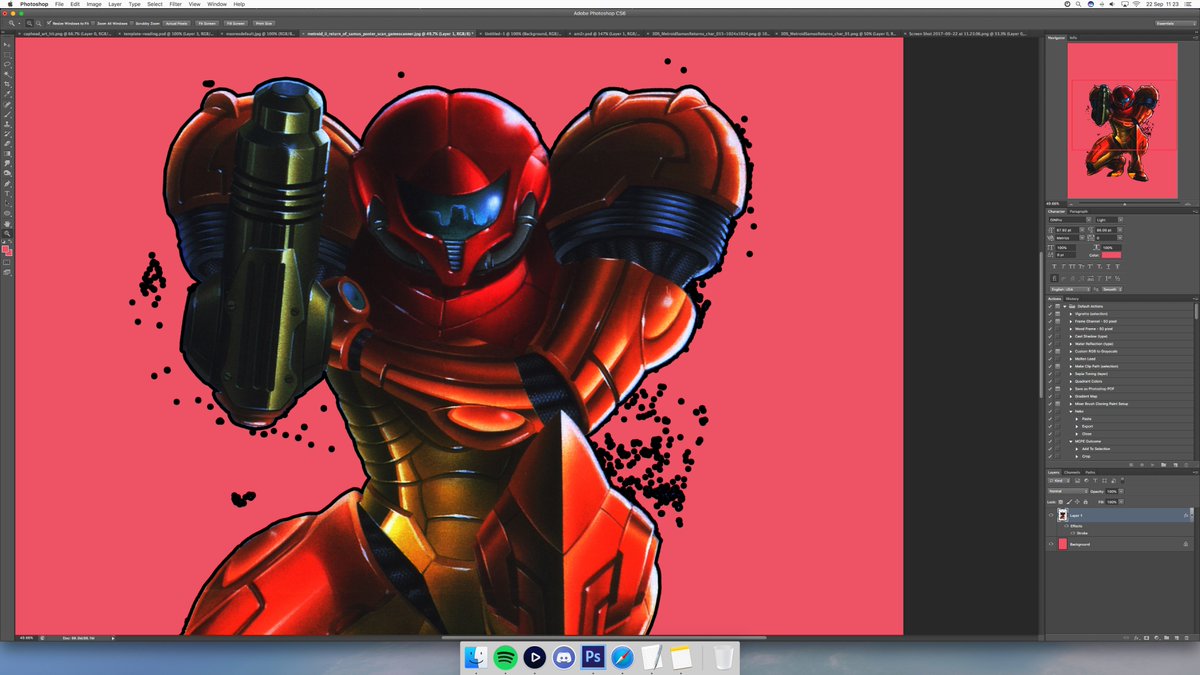
Task: Open the English: USA language dropdown
Action: [x=1070, y=289]
